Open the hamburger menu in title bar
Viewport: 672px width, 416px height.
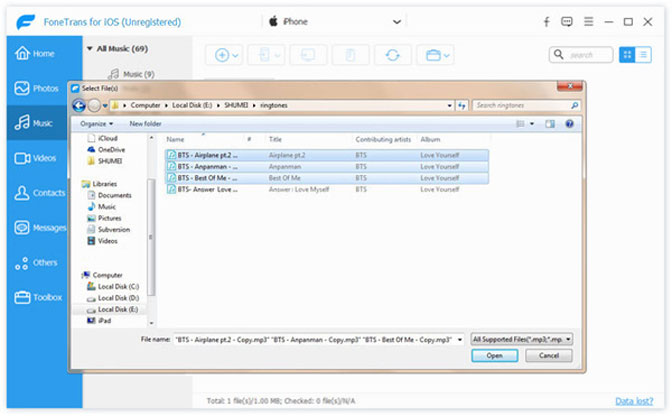point(588,21)
